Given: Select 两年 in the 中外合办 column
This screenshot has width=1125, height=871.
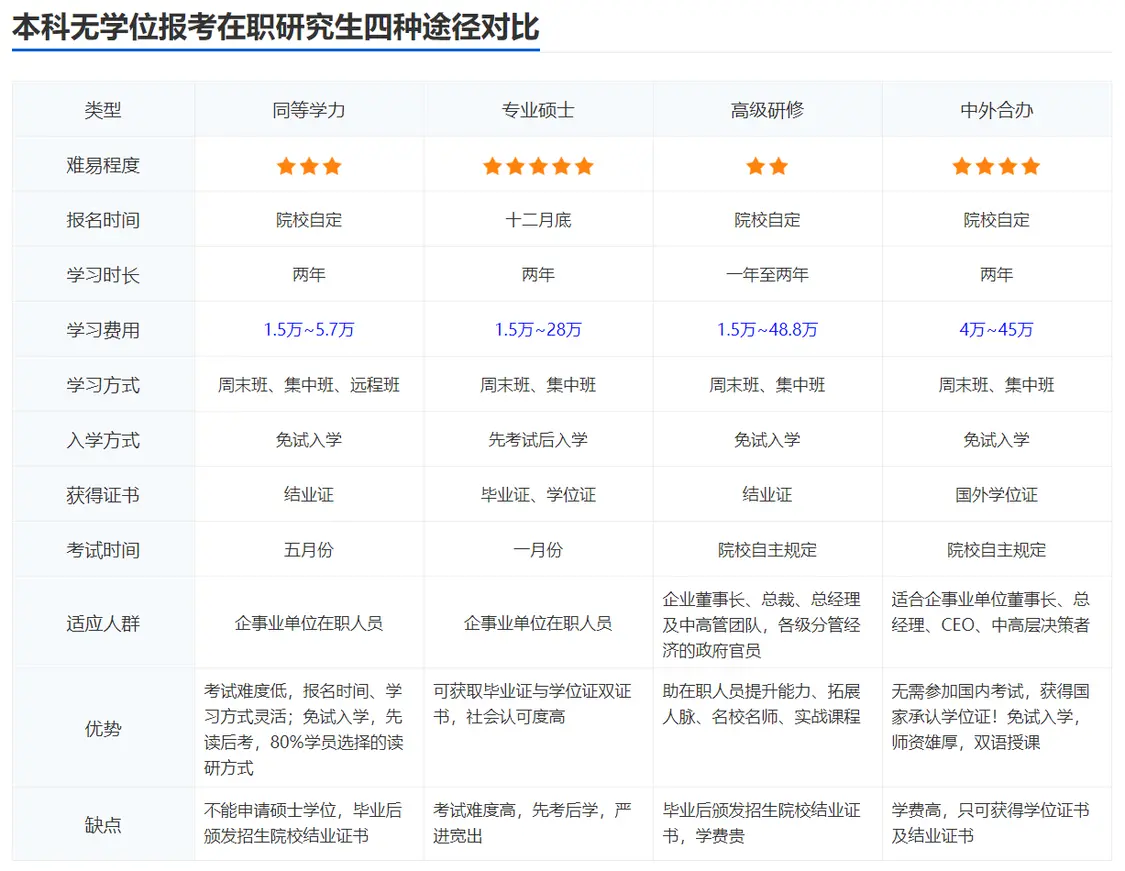Looking at the screenshot, I should coord(997,275).
